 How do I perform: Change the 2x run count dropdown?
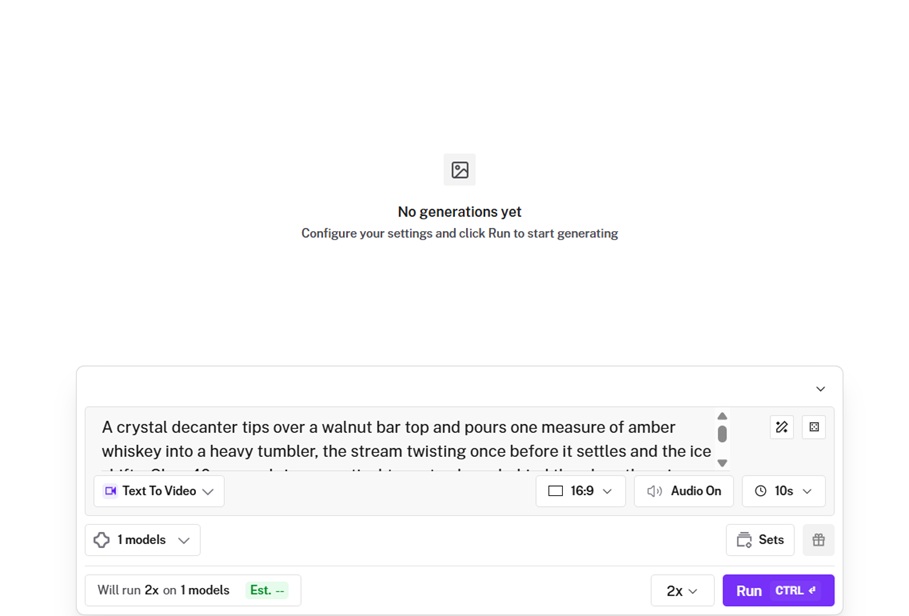pos(682,591)
